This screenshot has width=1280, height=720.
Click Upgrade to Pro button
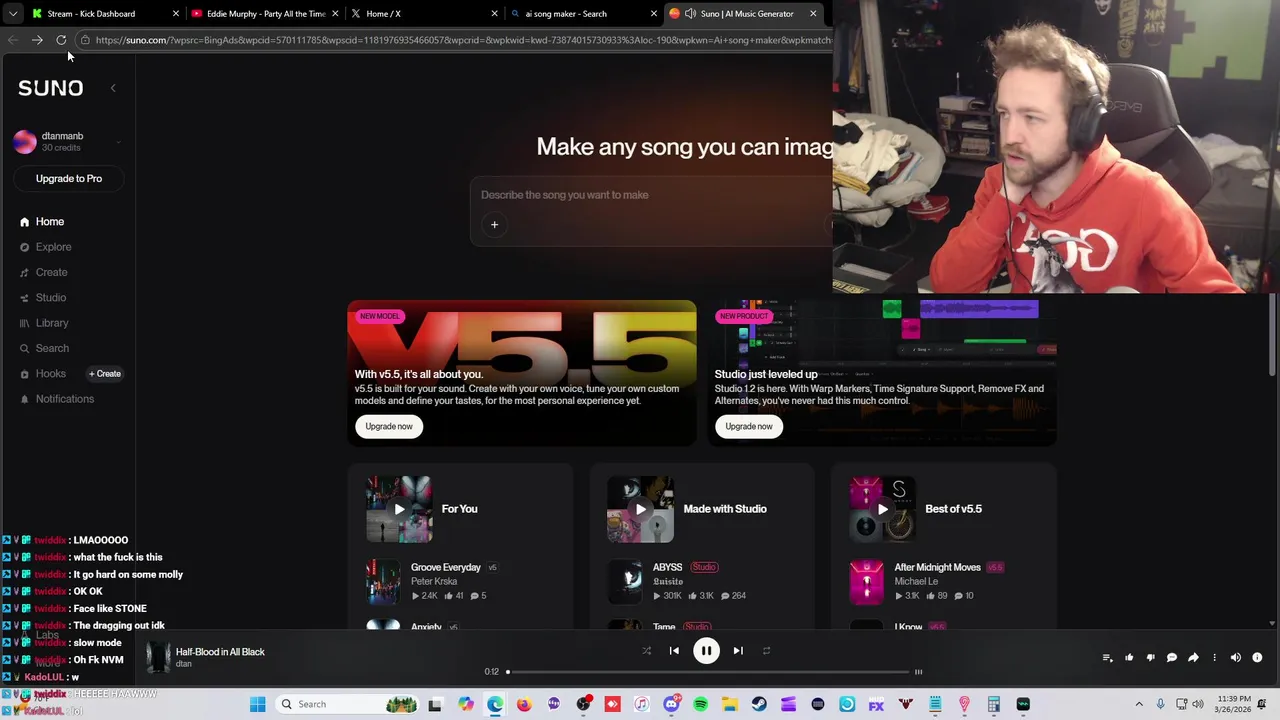[69, 179]
